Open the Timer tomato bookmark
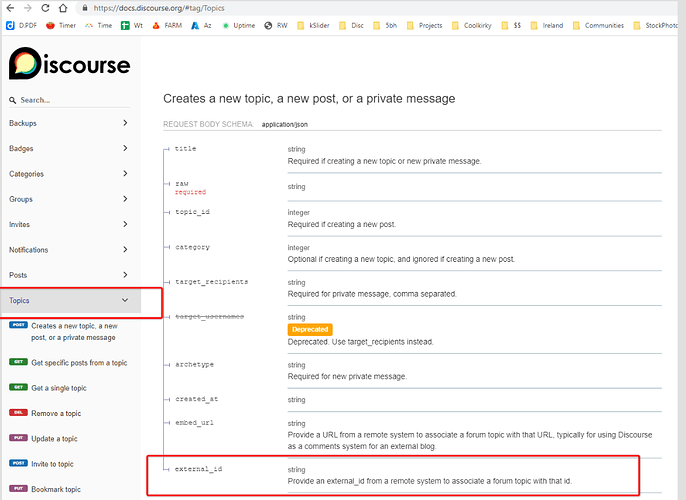 coord(61,25)
